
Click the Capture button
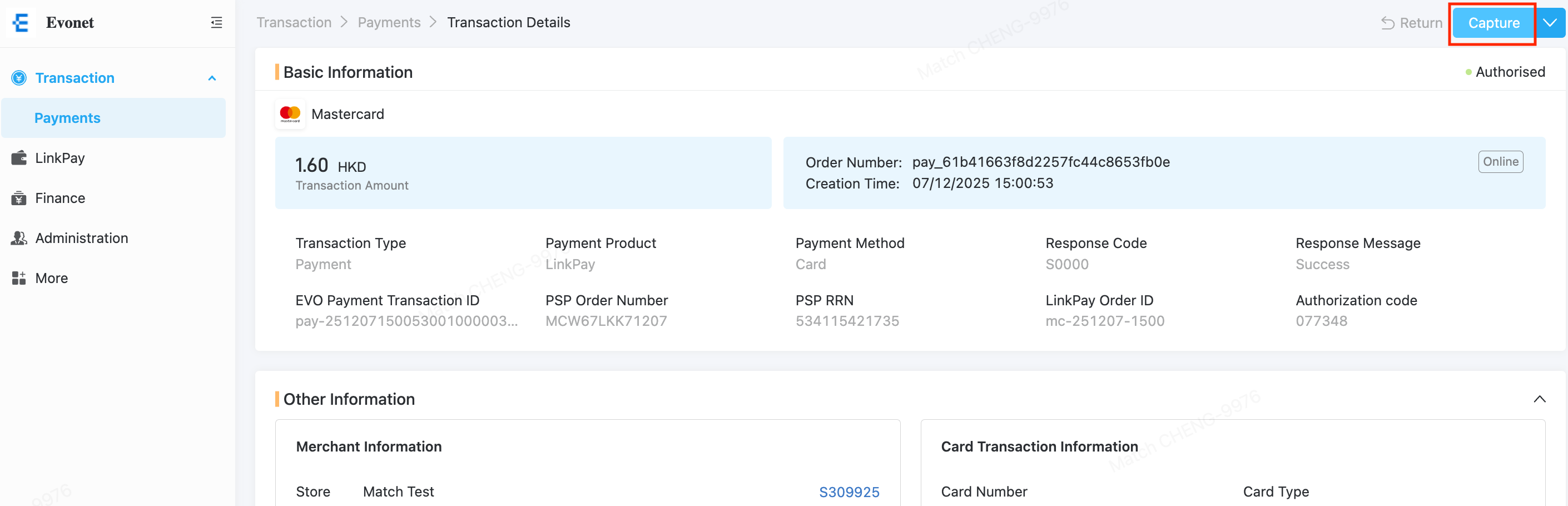1493,23
